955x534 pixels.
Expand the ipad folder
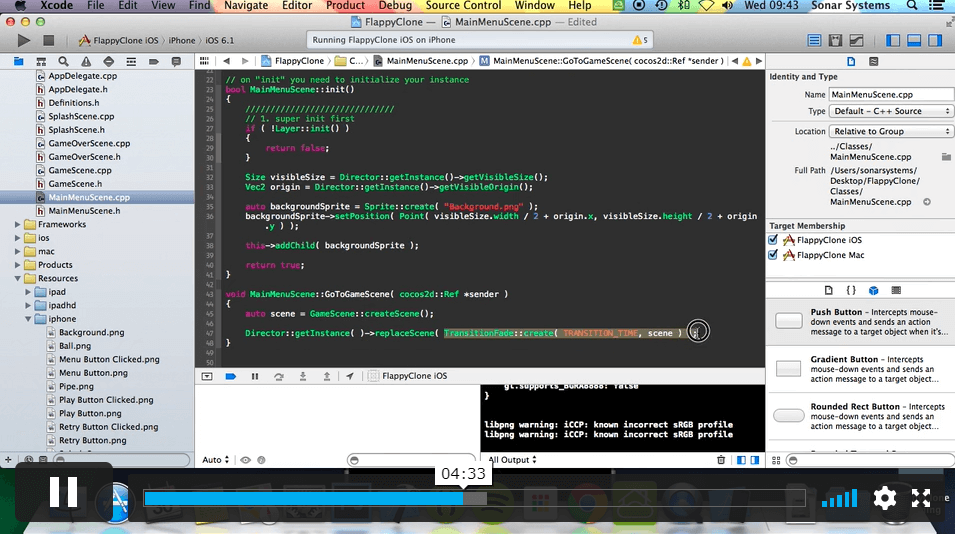coord(28,292)
